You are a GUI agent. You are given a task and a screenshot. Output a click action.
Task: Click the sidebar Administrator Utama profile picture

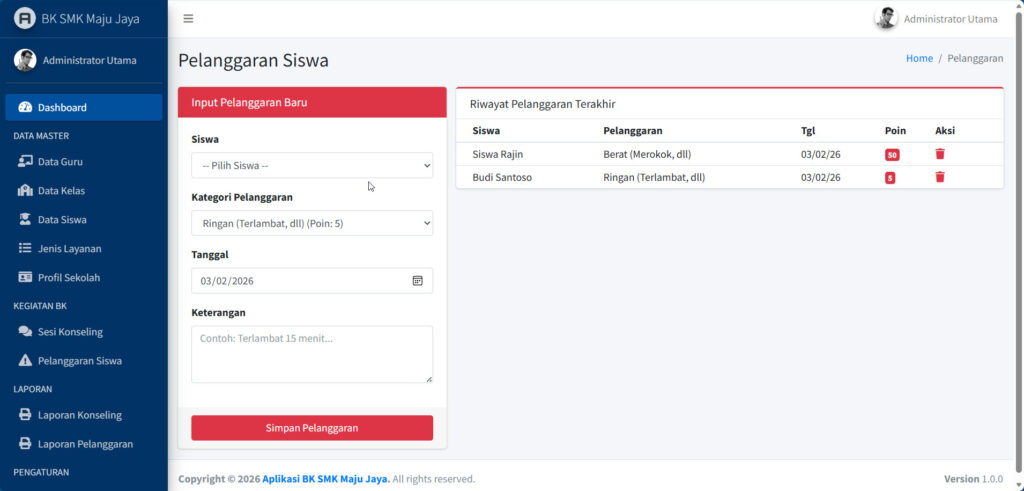pyautogui.click(x=25, y=60)
